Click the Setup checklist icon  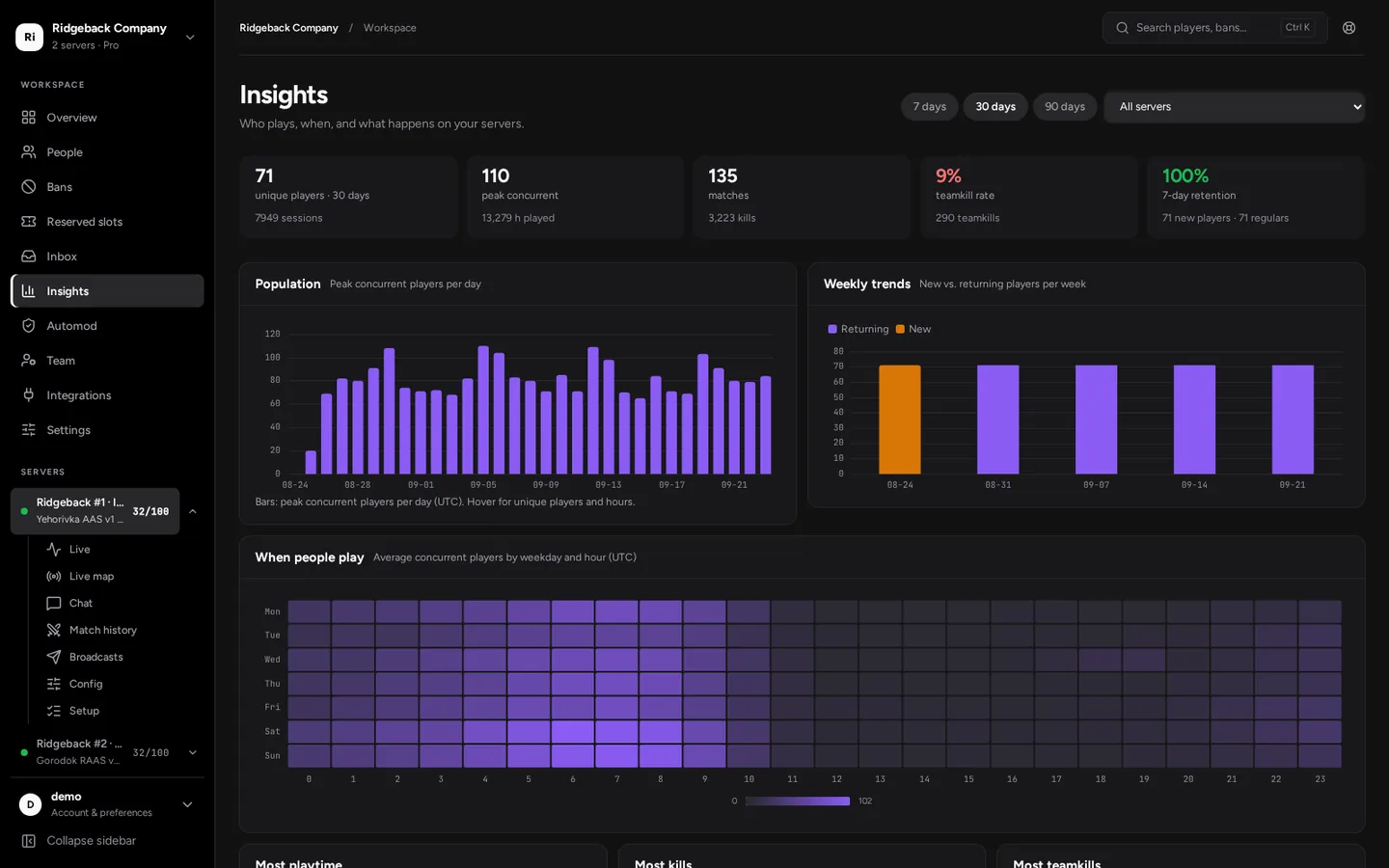pos(54,712)
